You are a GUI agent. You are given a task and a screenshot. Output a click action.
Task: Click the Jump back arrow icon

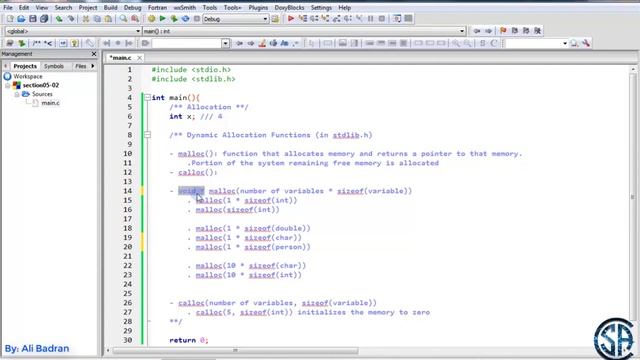pos(477,31)
